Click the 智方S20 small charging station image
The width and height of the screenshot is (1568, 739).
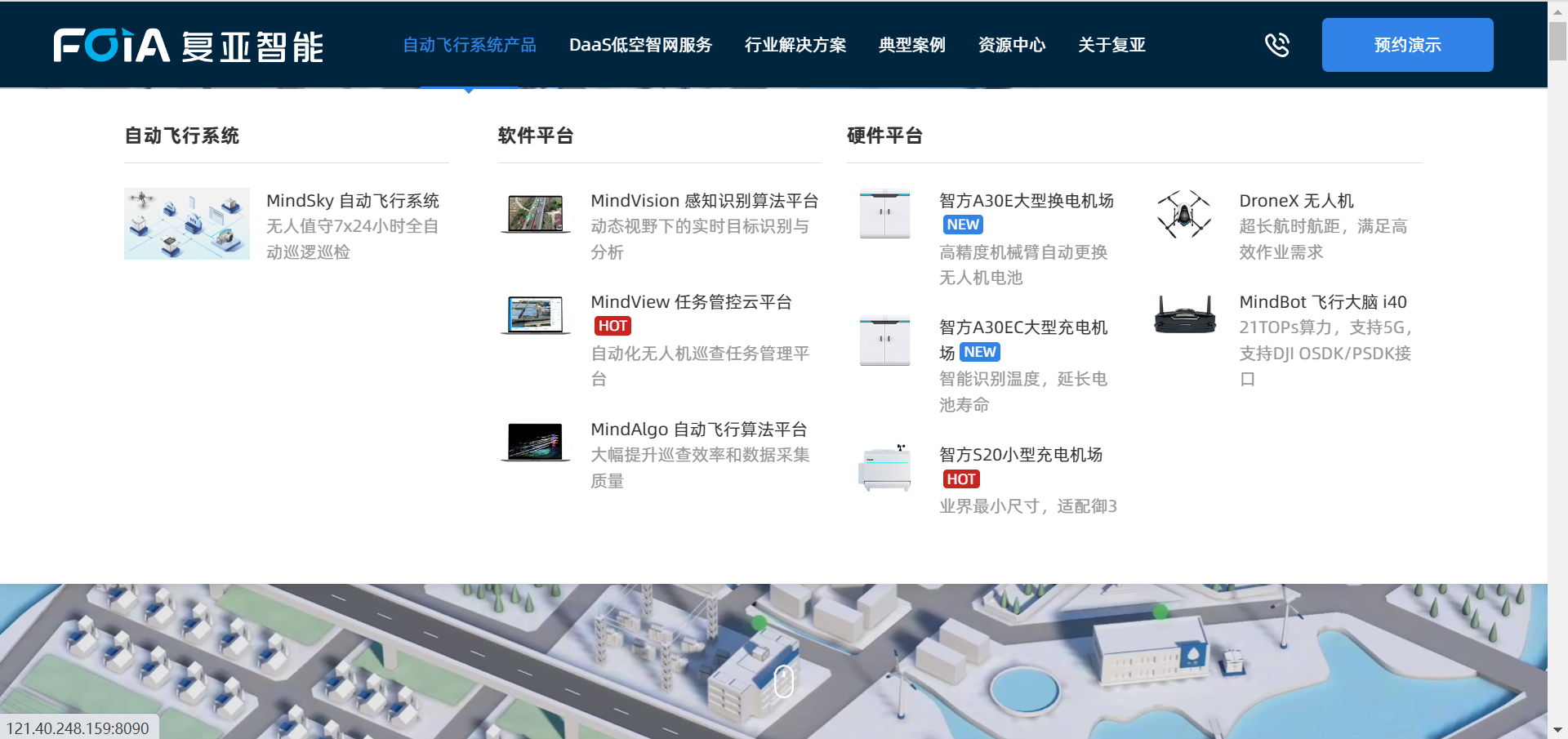pyautogui.click(x=884, y=468)
